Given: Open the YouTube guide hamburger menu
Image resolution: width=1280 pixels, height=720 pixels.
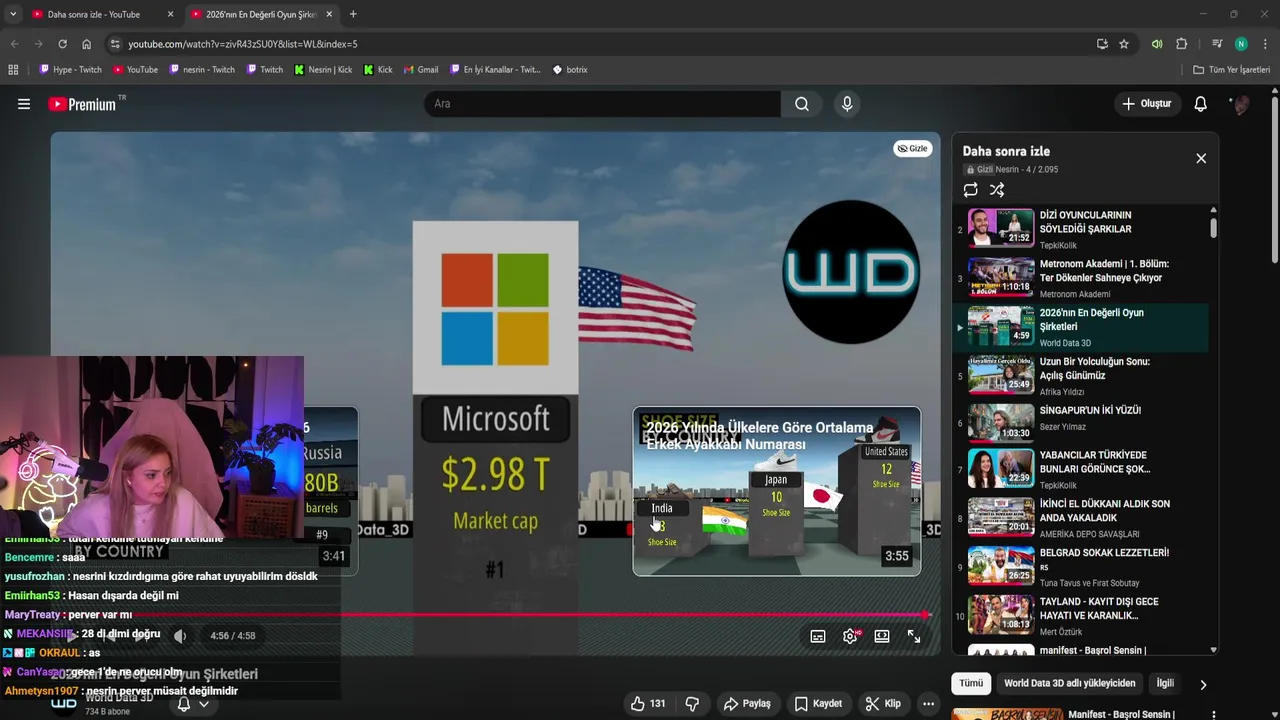Looking at the screenshot, I should coord(24,104).
